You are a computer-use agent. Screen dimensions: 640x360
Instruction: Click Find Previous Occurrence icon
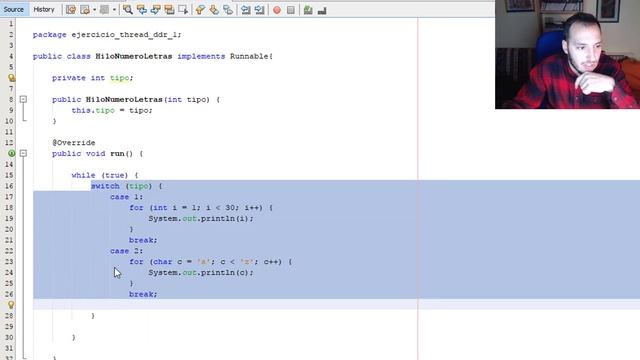click(142, 10)
